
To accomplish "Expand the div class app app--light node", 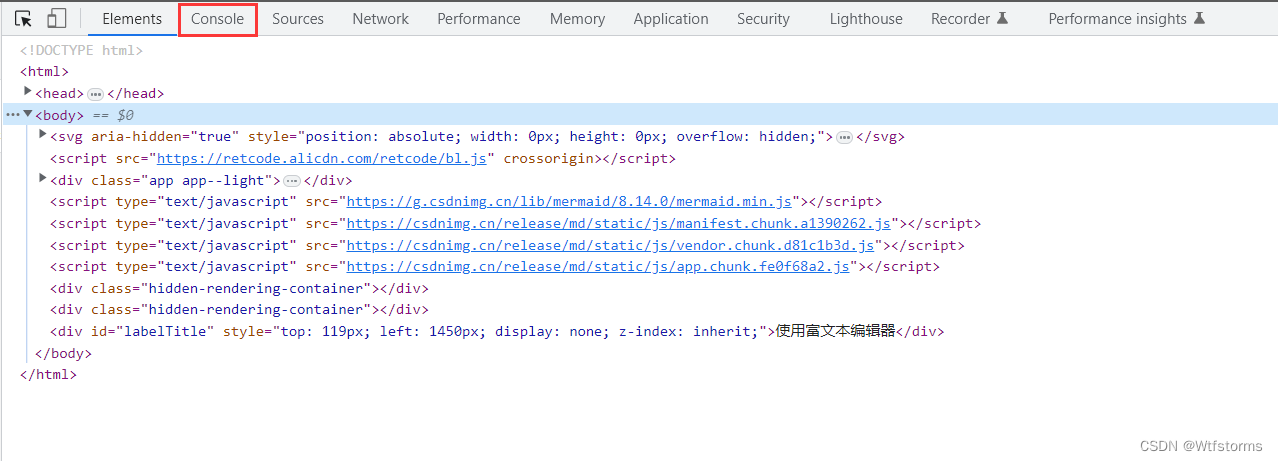I will [x=43, y=178].
